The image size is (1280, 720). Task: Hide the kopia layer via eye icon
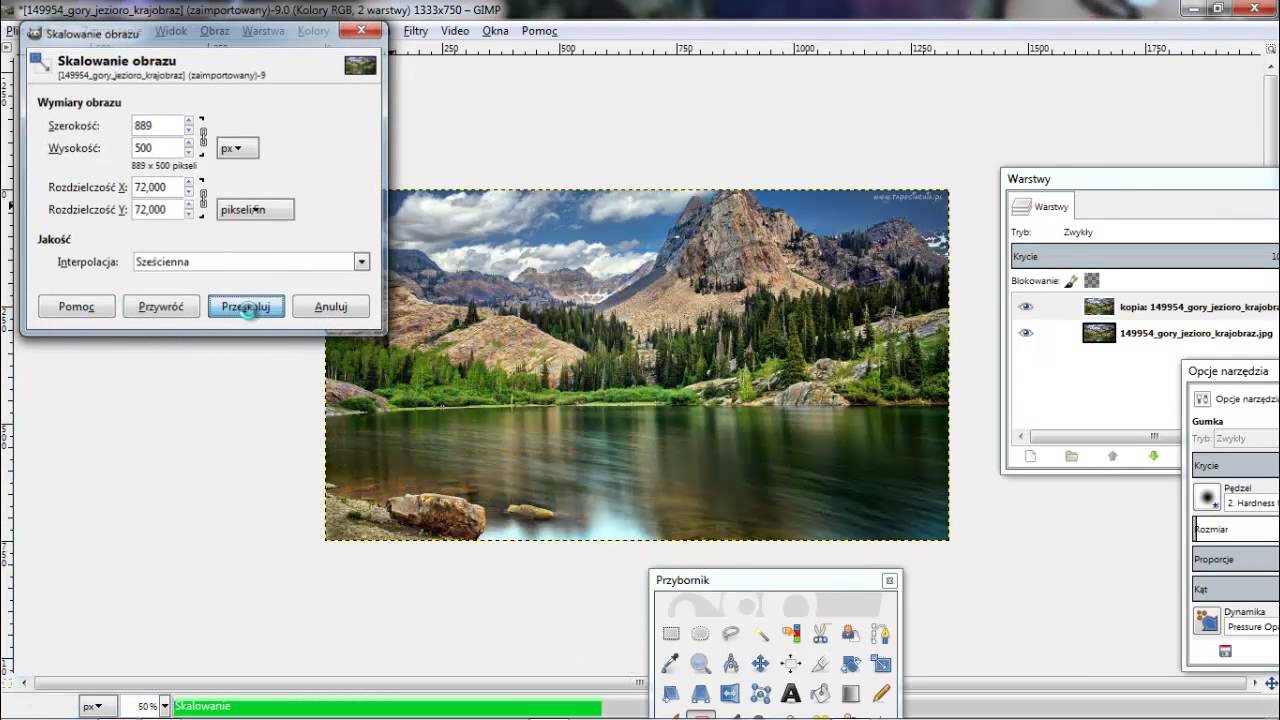pyautogui.click(x=1025, y=307)
